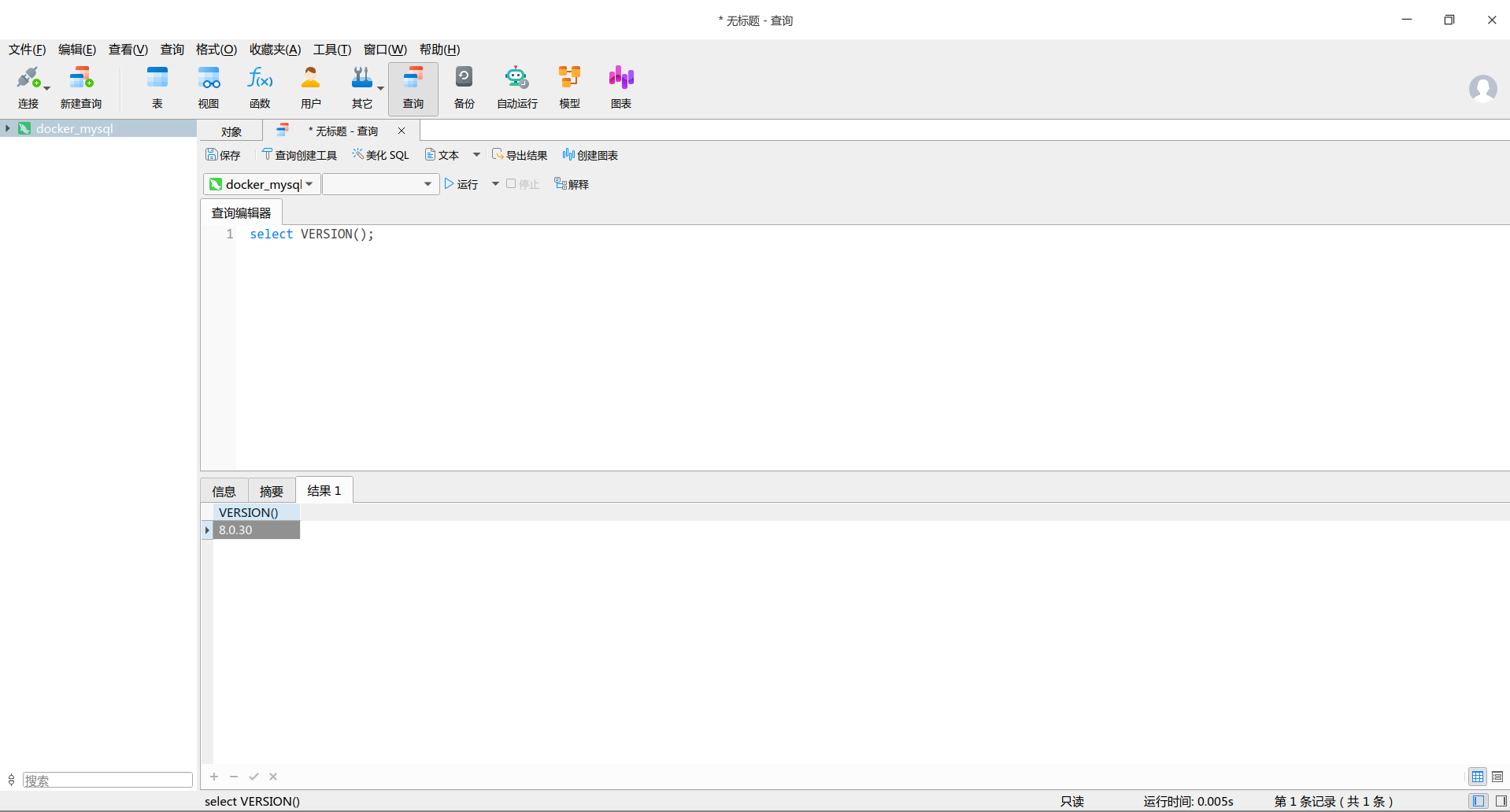Open the 工具(T) menu
This screenshot has height=812, width=1510.
(x=332, y=50)
